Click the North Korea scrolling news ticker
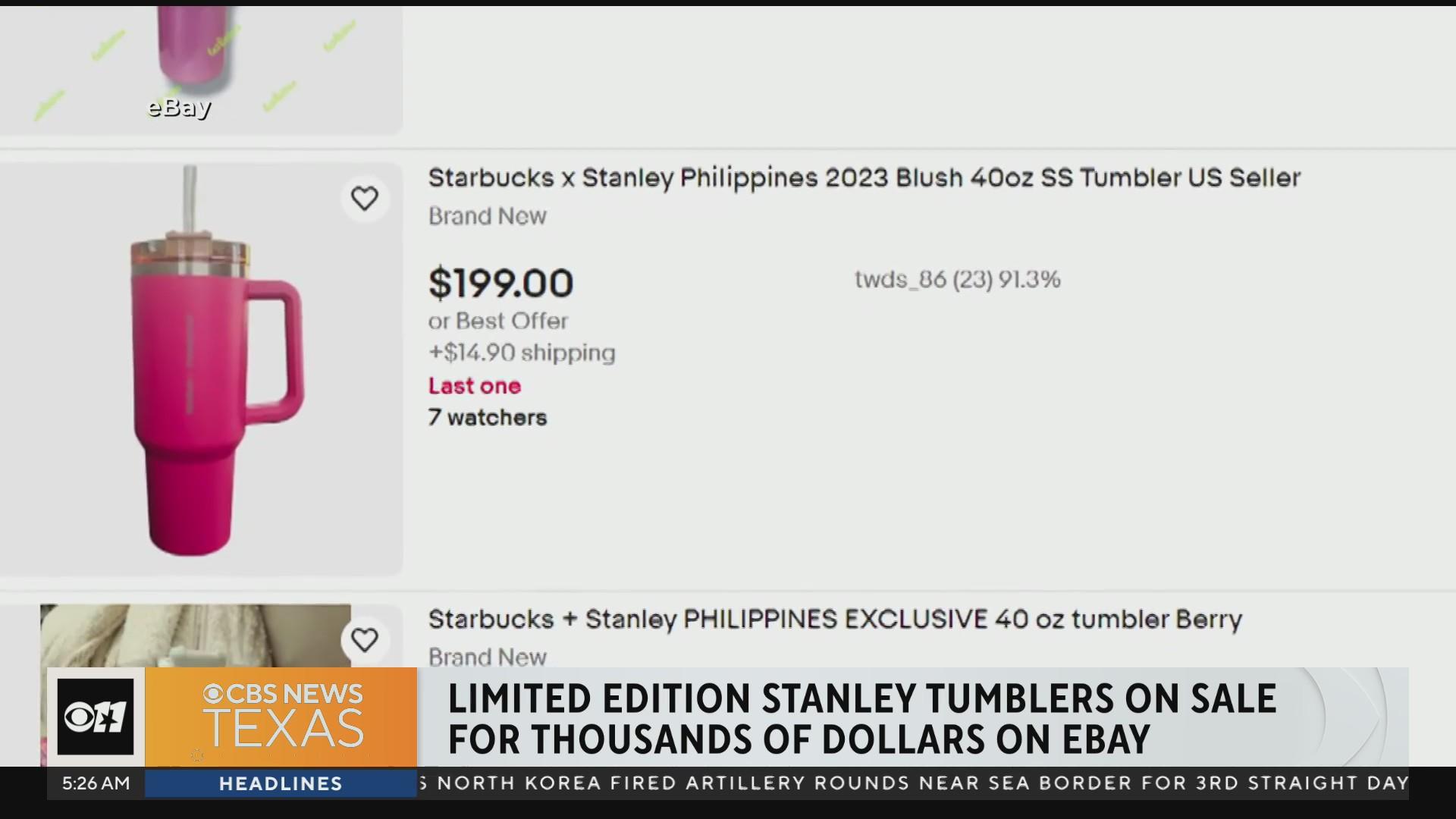 [x=913, y=783]
